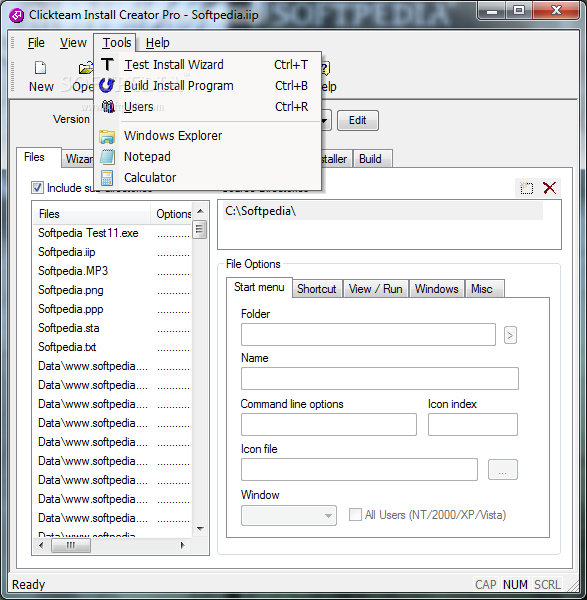
Task: Click into the Name input field
Action: pyautogui.click(x=380, y=379)
